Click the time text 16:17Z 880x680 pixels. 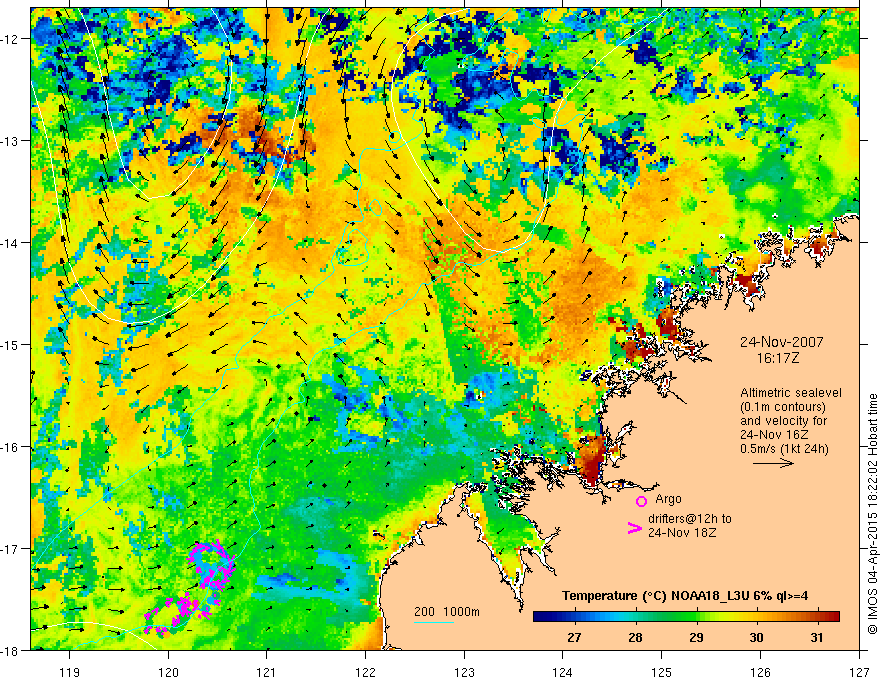click(777, 358)
